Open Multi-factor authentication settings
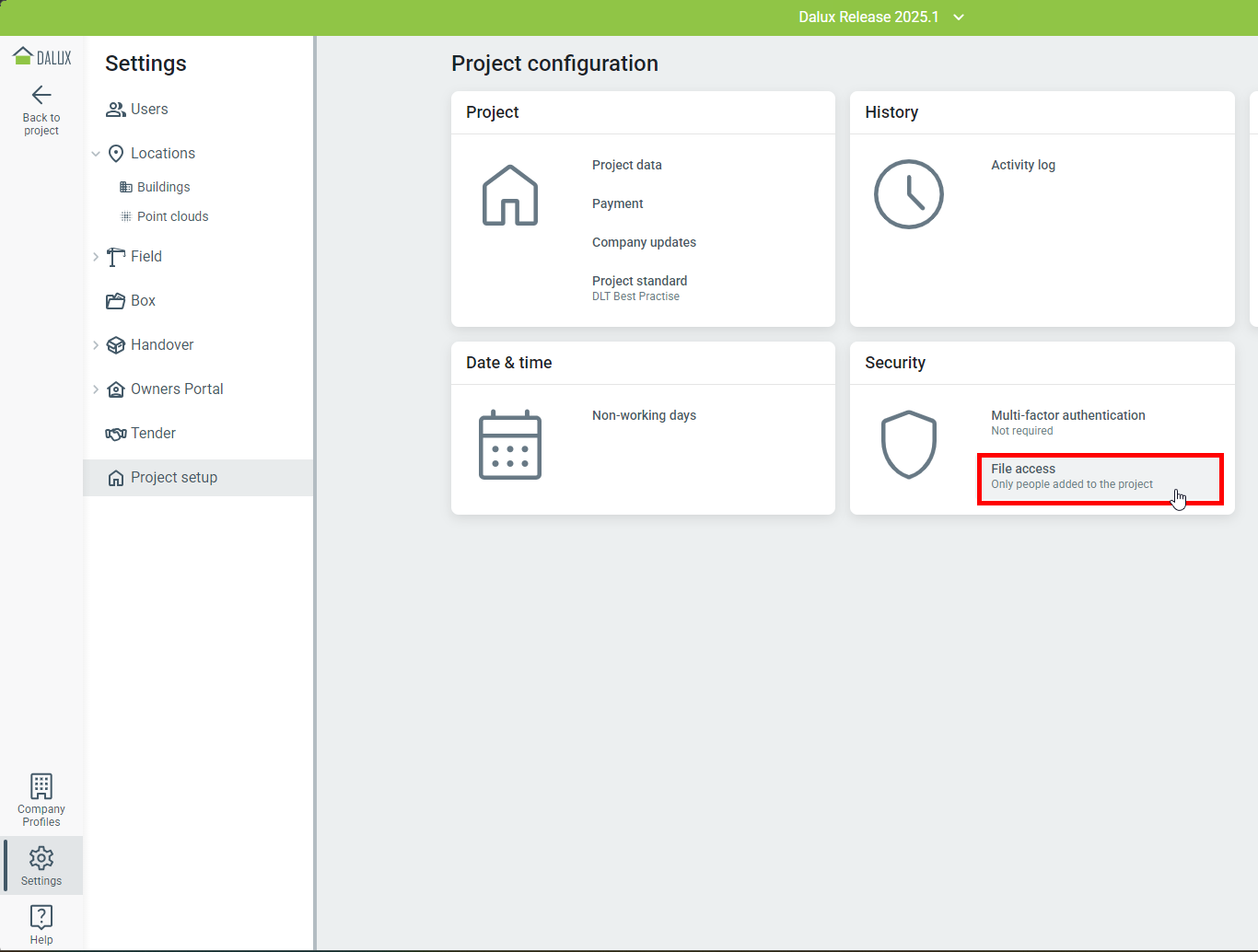The width and height of the screenshot is (1258, 952). [x=1067, y=416]
